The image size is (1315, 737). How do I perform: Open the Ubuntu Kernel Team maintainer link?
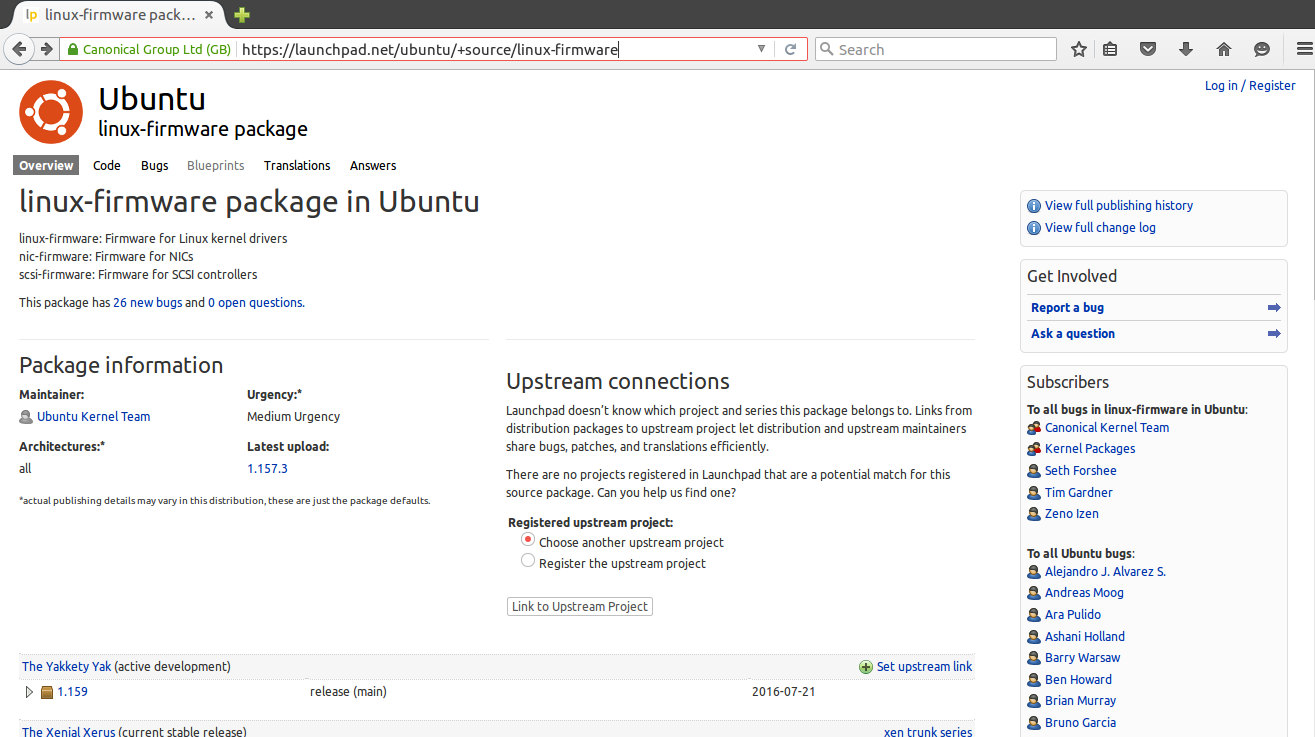coord(93,417)
